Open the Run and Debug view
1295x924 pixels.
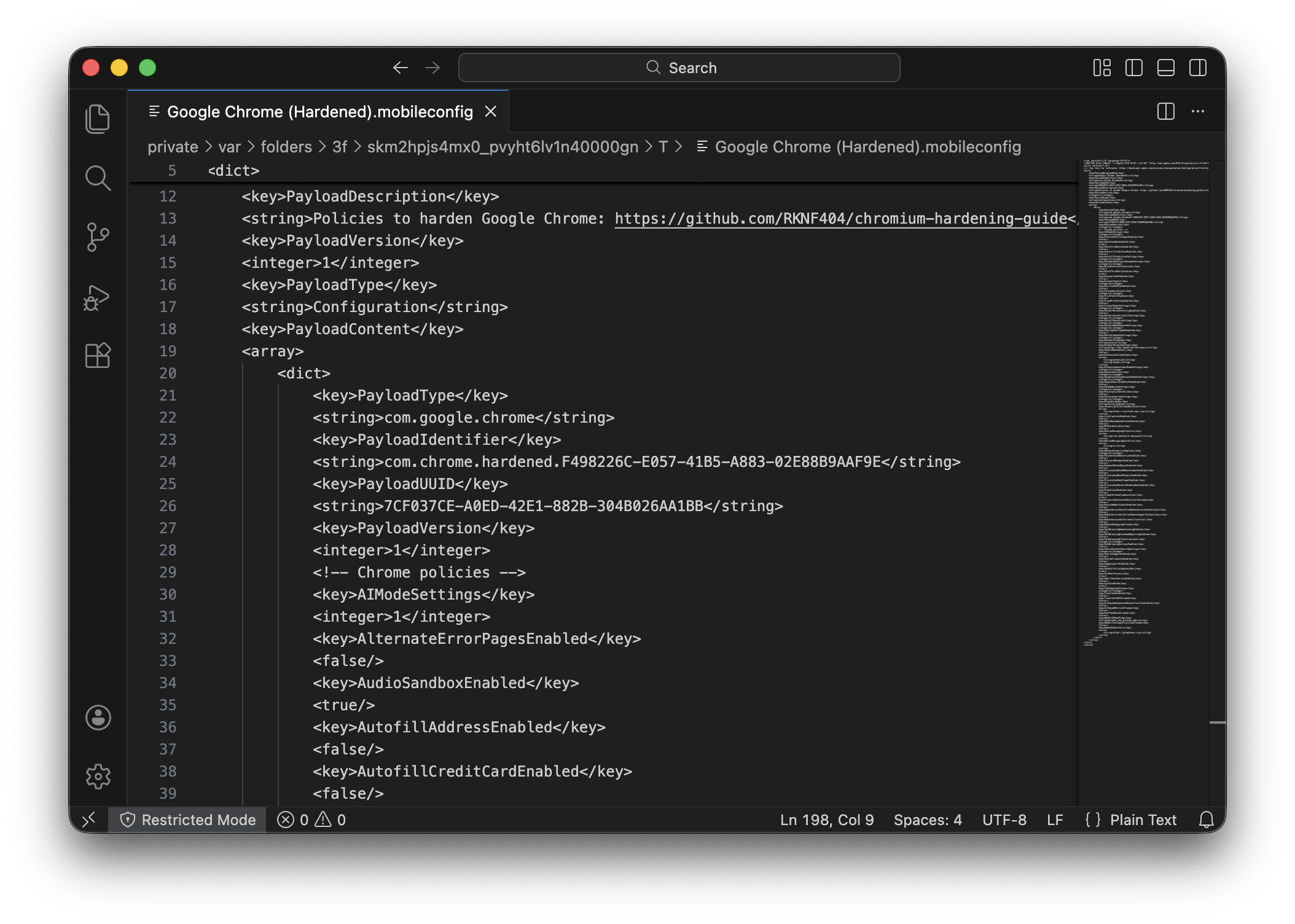[x=98, y=297]
